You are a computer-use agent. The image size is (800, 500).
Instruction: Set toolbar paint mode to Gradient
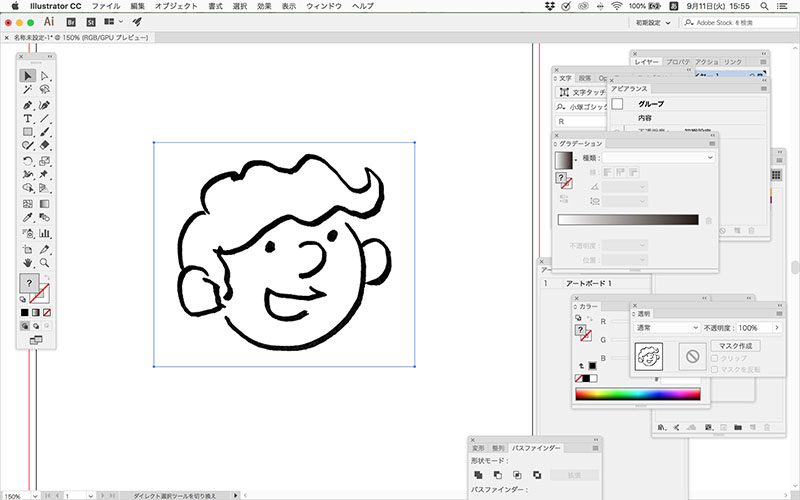coord(36,312)
